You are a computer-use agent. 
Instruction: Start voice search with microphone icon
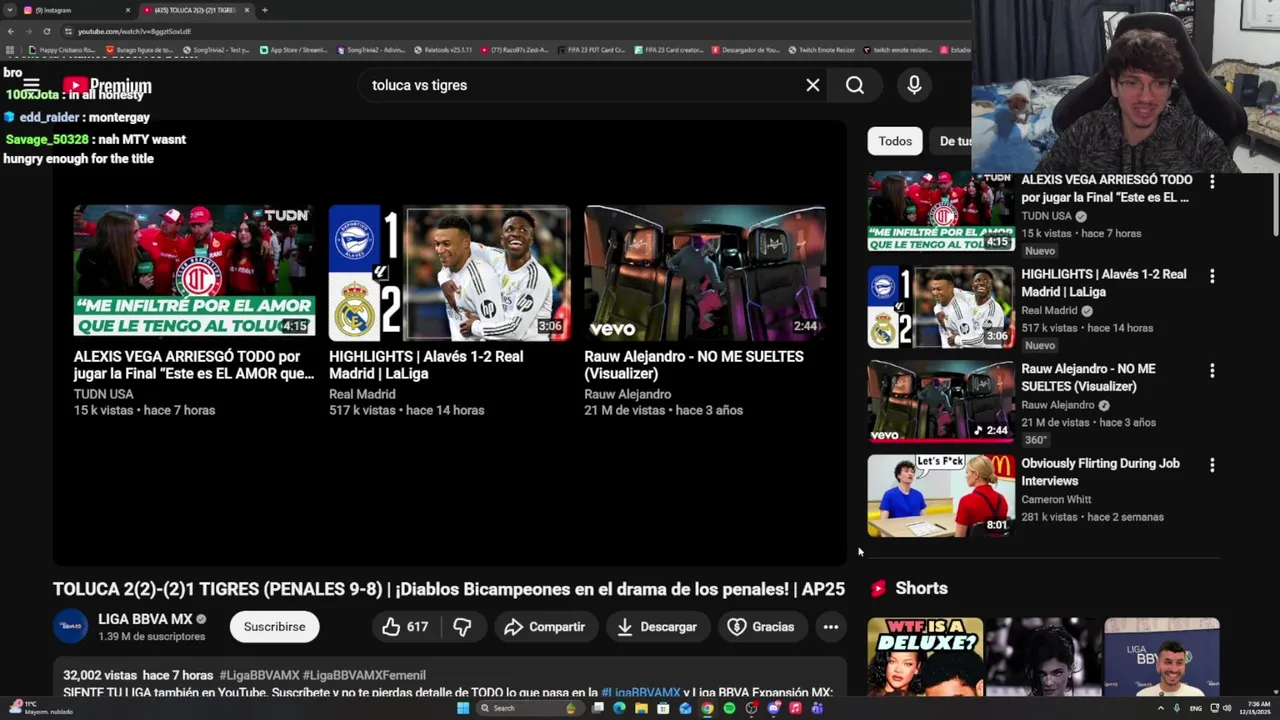[914, 86]
